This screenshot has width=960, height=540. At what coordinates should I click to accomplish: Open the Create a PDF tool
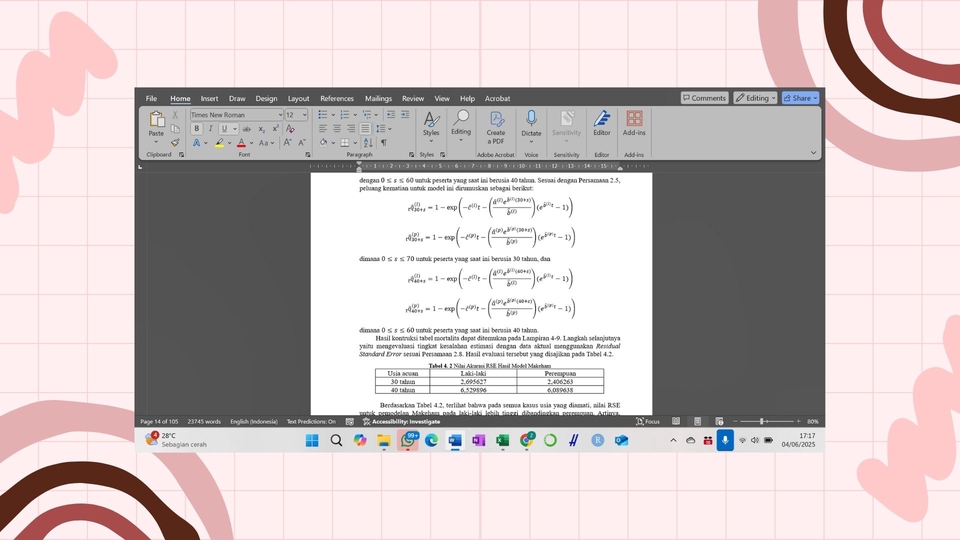click(x=496, y=127)
